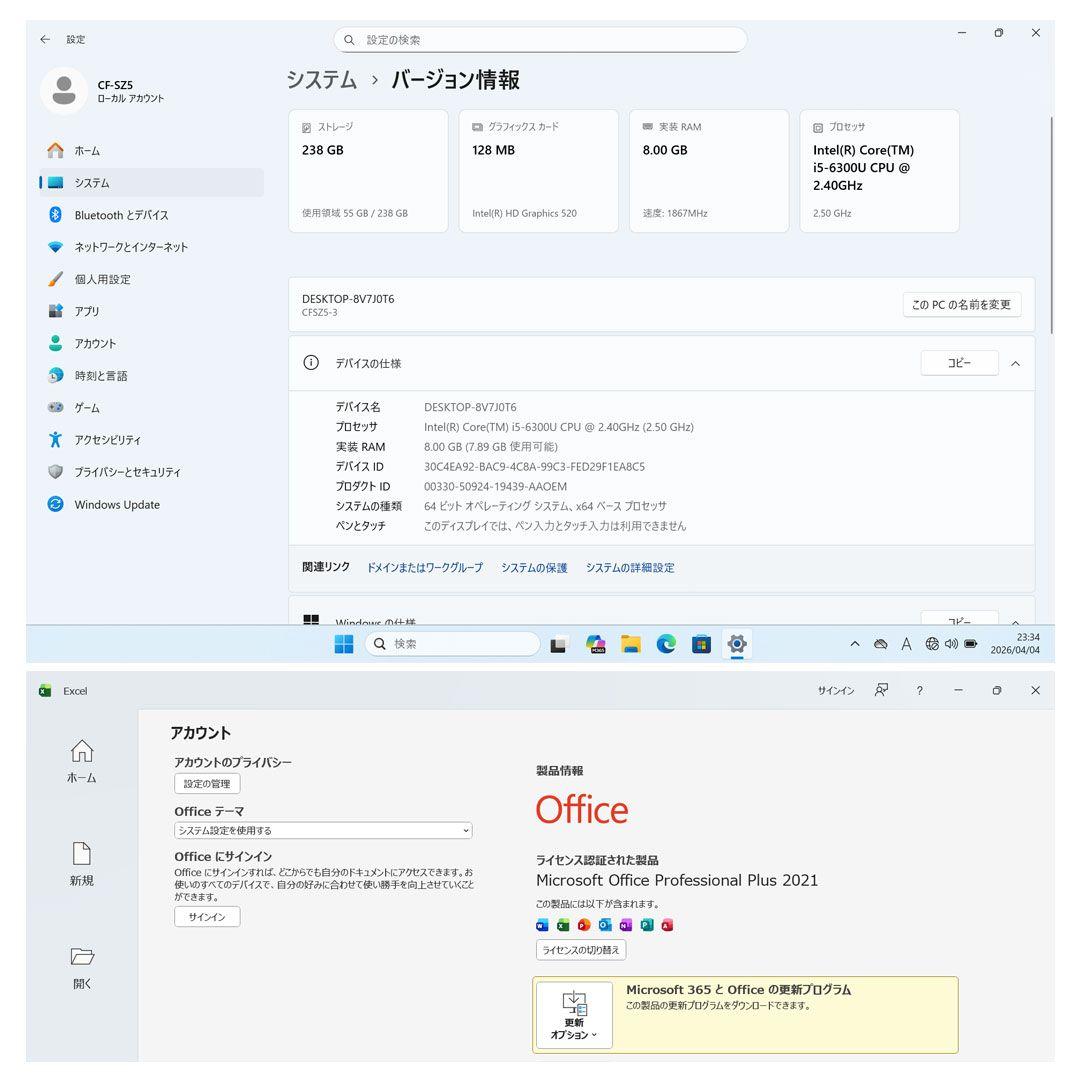Image resolution: width=1080 pixels, height=1080 pixels.
Task: Select 開く in Excel backstage
Action: click(82, 968)
